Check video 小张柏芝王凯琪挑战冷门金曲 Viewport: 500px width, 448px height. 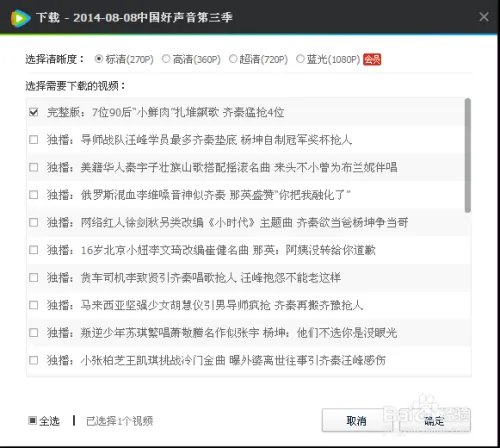click(x=33, y=360)
